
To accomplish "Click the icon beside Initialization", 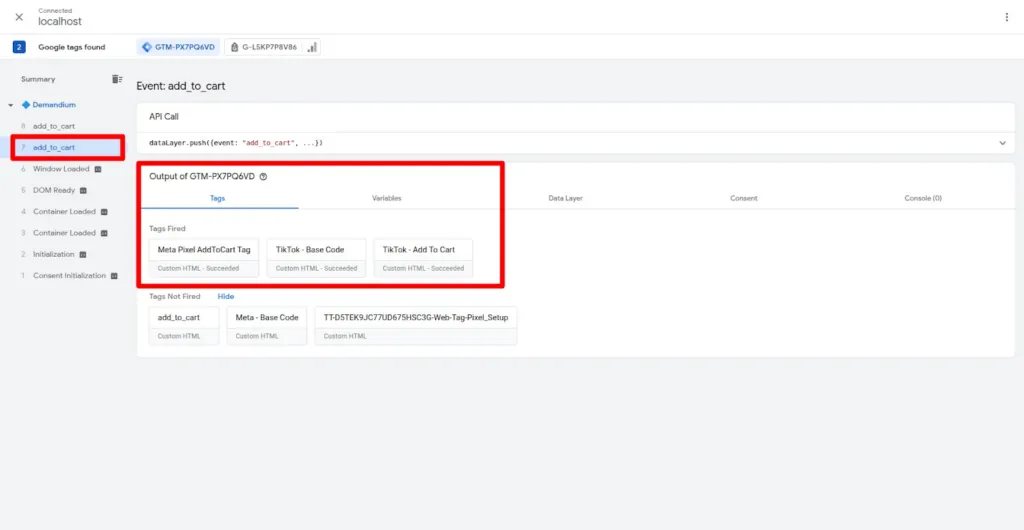I will [x=82, y=255].
